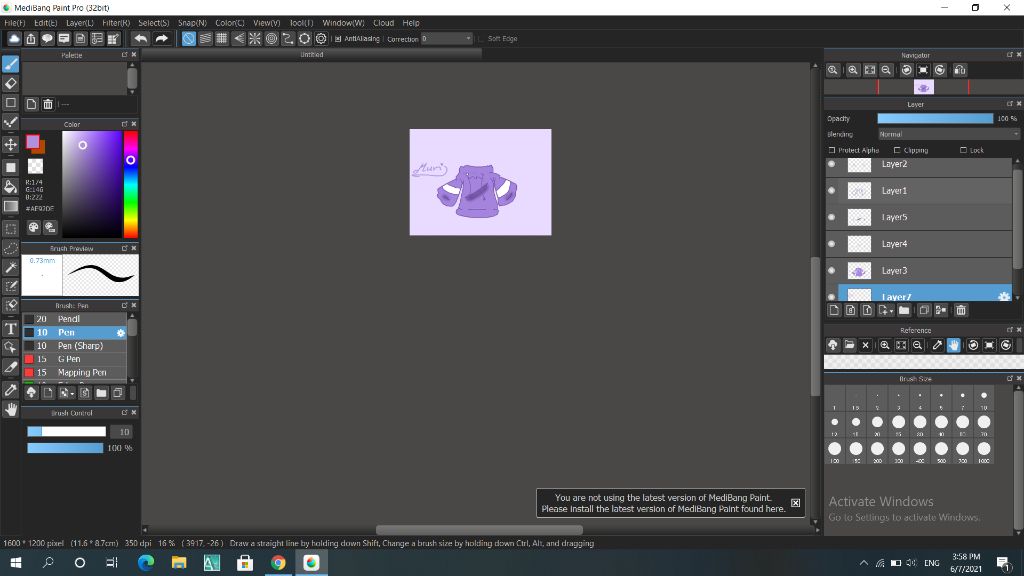Select the Eyedropper tool
Viewport: 1024px width, 576px height.
point(10,390)
